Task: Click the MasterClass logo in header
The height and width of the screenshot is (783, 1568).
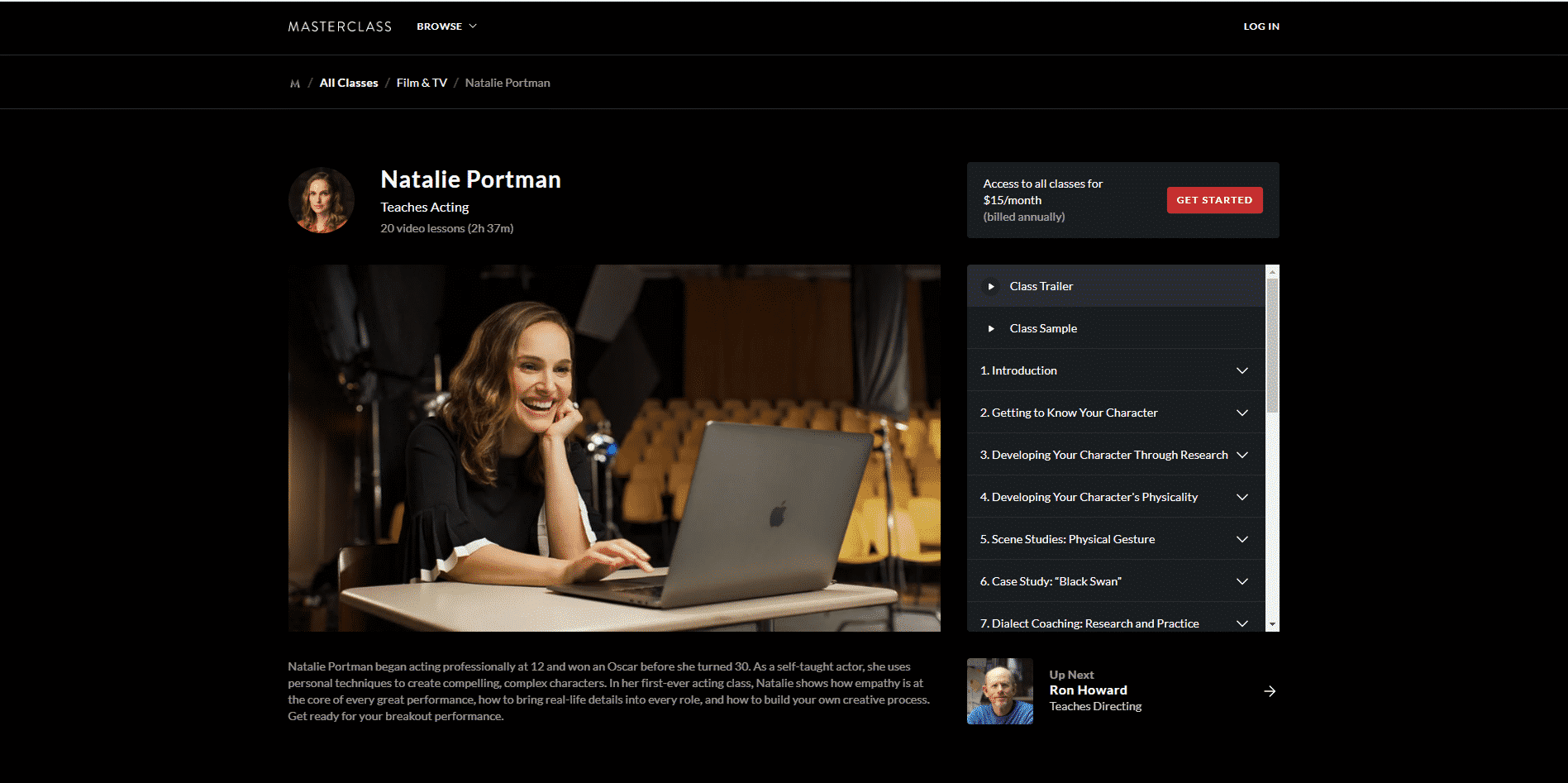Action: 340,26
